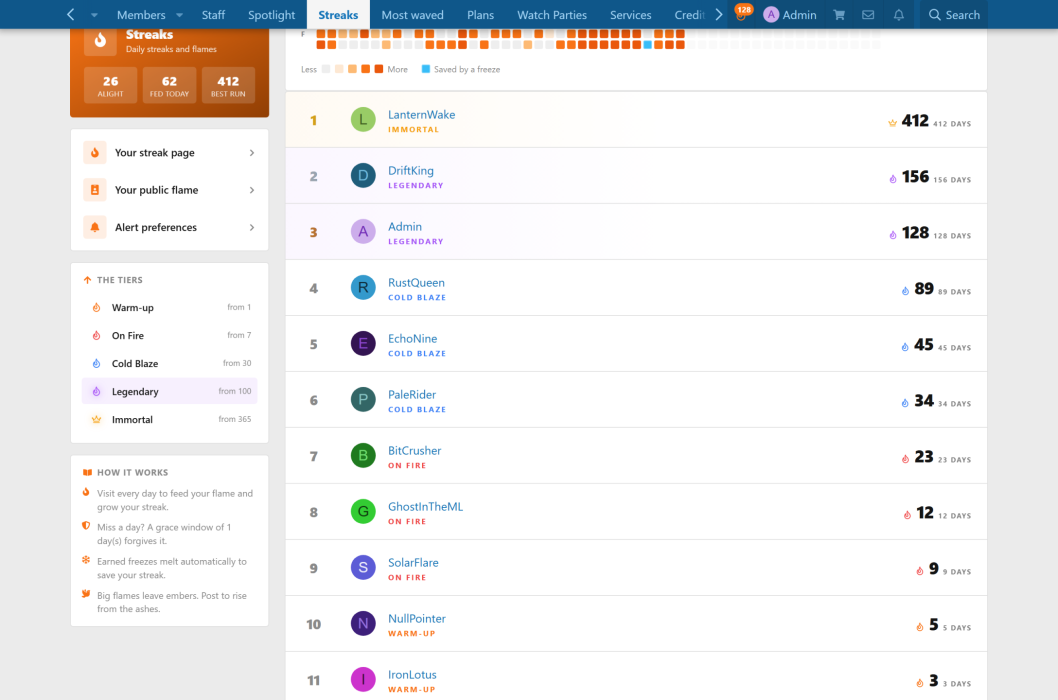
Task: Click the 62 Fed Today stat box
Action: (169, 85)
